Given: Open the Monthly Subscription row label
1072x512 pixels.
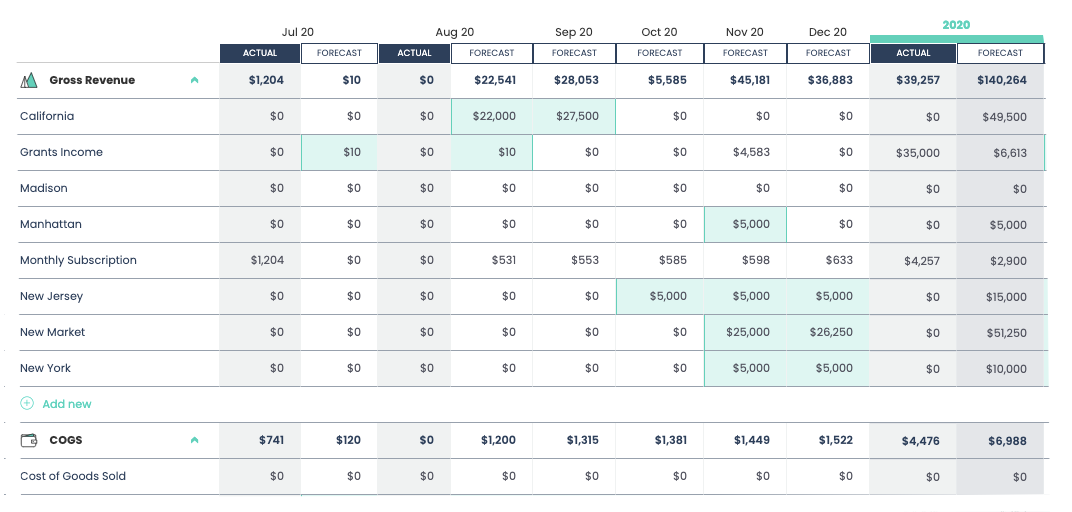Looking at the screenshot, I should tap(78, 260).
